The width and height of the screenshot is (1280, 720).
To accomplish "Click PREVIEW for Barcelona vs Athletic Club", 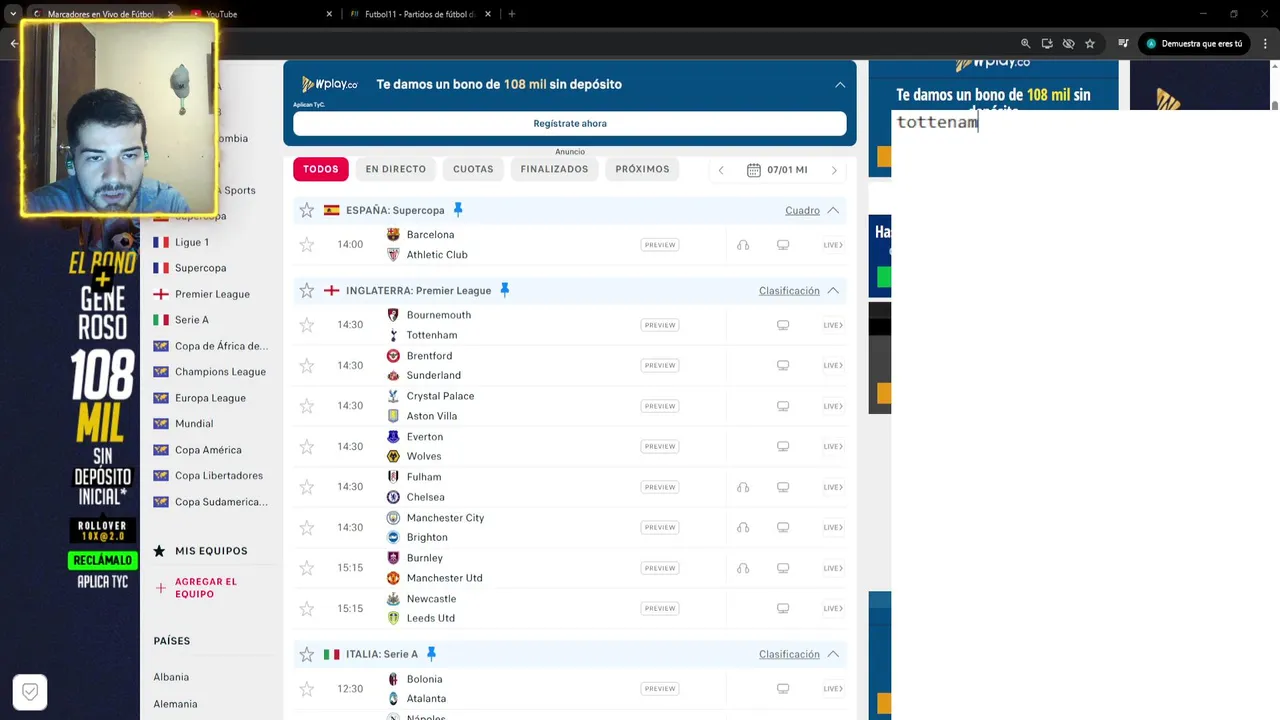I will pyautogui.click(x=660, y=245).
